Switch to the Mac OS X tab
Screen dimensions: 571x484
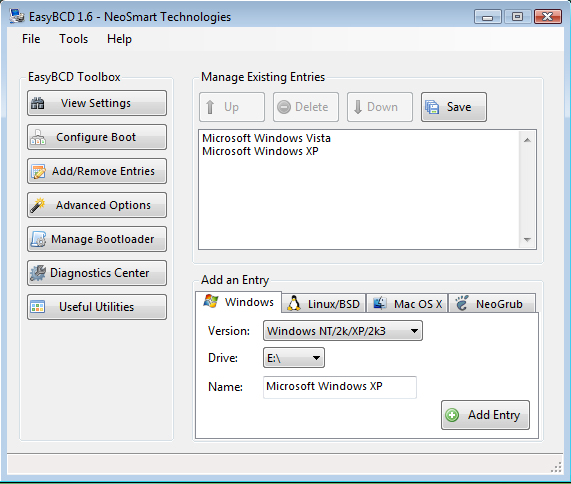click(407, 304)
